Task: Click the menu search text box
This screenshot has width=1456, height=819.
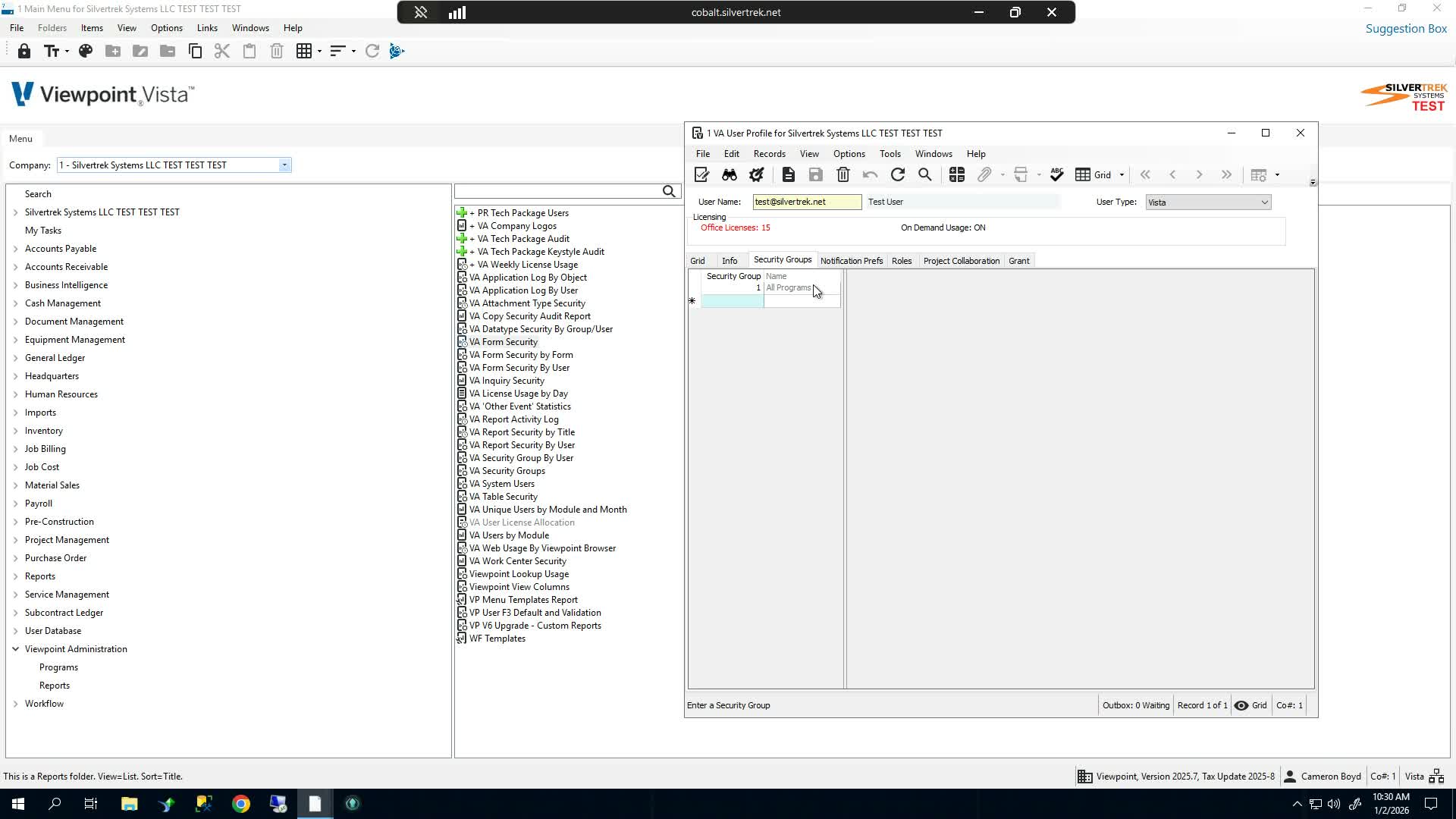Action: [x=558, y=192]
